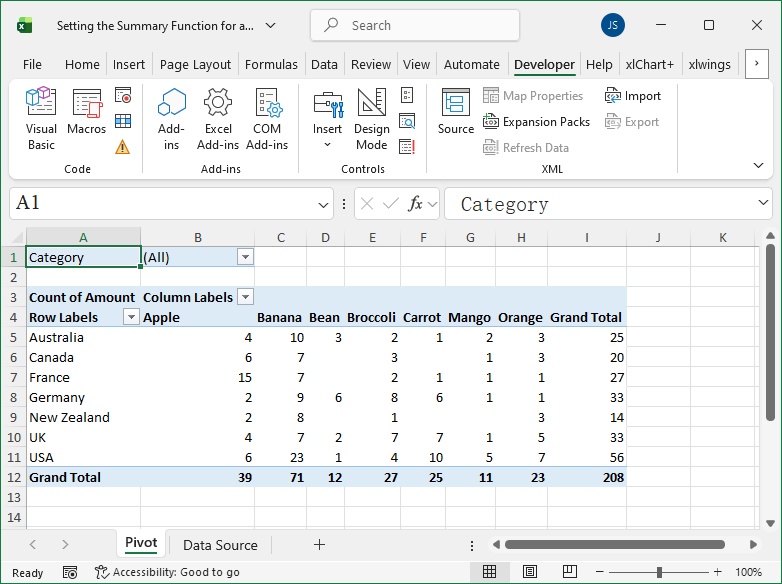Switch to the Automate tab
This screenshot has width=782, height=584.
[x=471, y=64]
